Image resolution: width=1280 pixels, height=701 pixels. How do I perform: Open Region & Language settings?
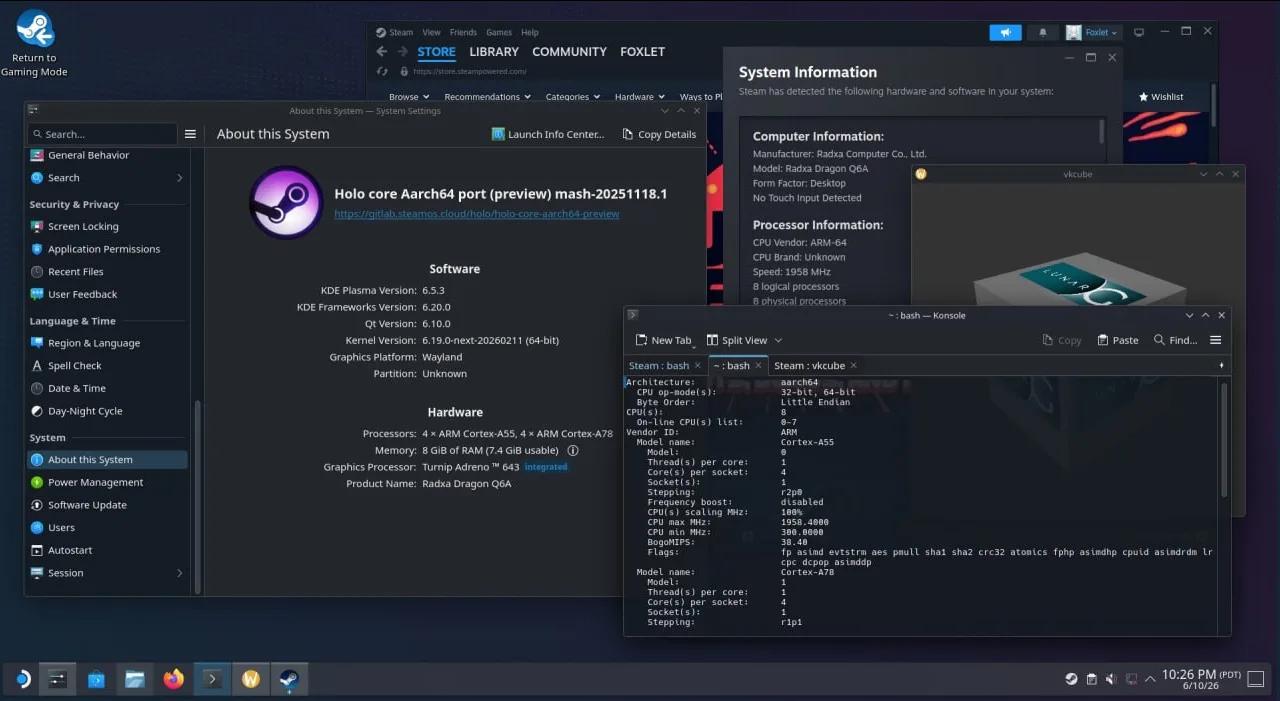tap(107, 343)
